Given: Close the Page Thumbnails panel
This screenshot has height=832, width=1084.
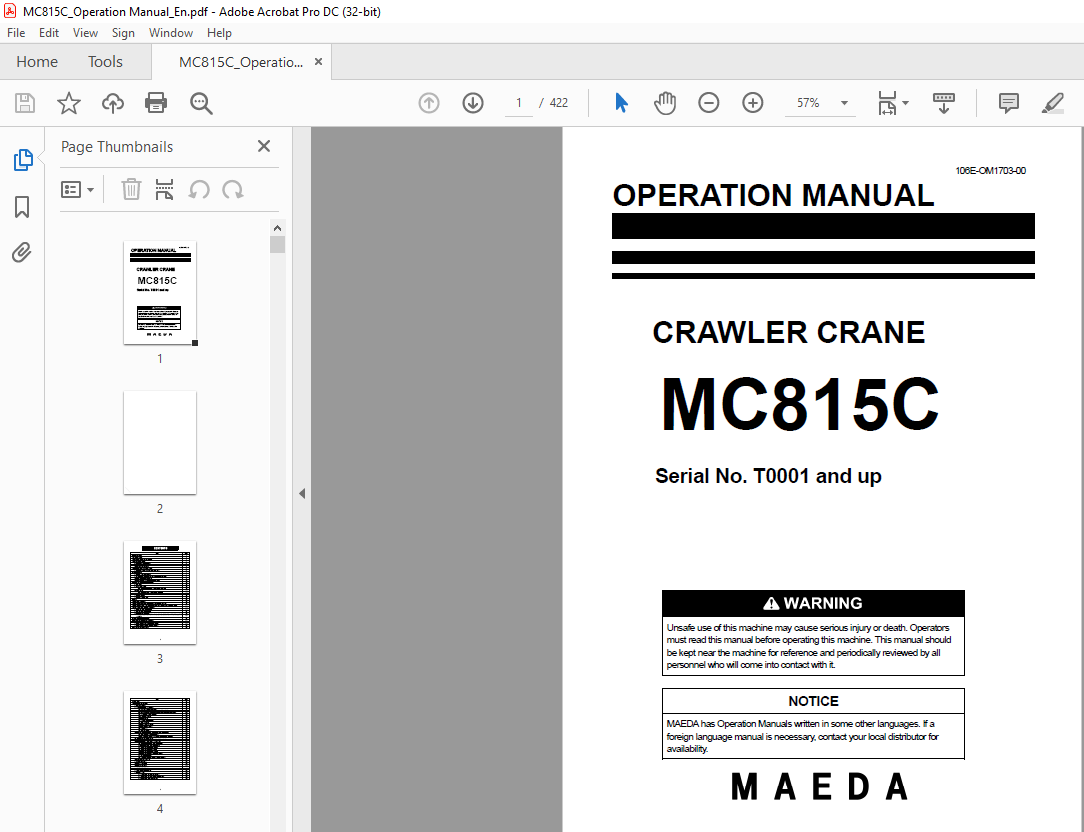Looking at the screenshot, I should (263, 146).
